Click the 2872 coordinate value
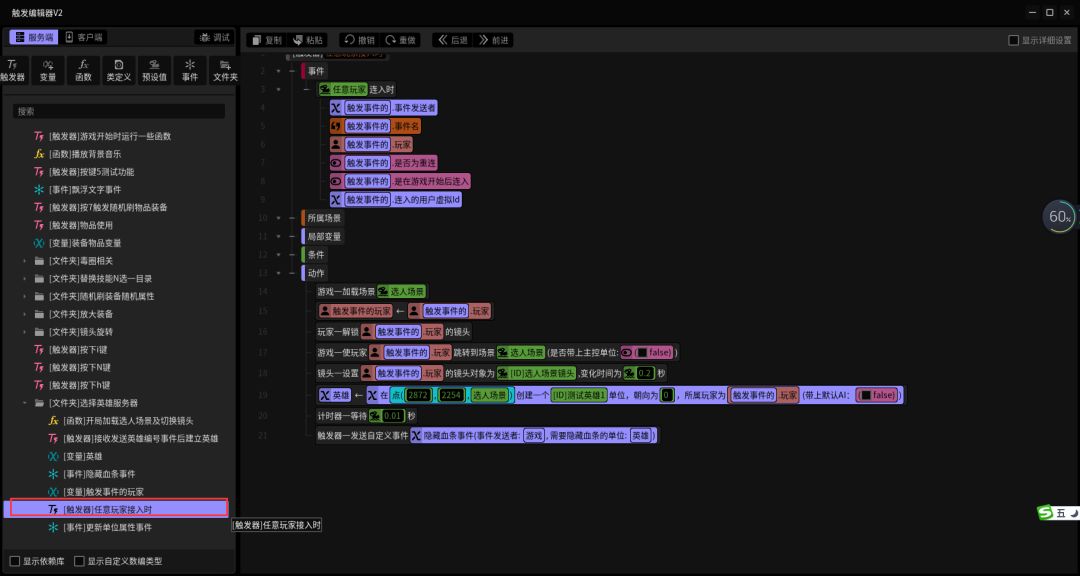The height and width of the screenshot is (576, 1080). (417, 395)
